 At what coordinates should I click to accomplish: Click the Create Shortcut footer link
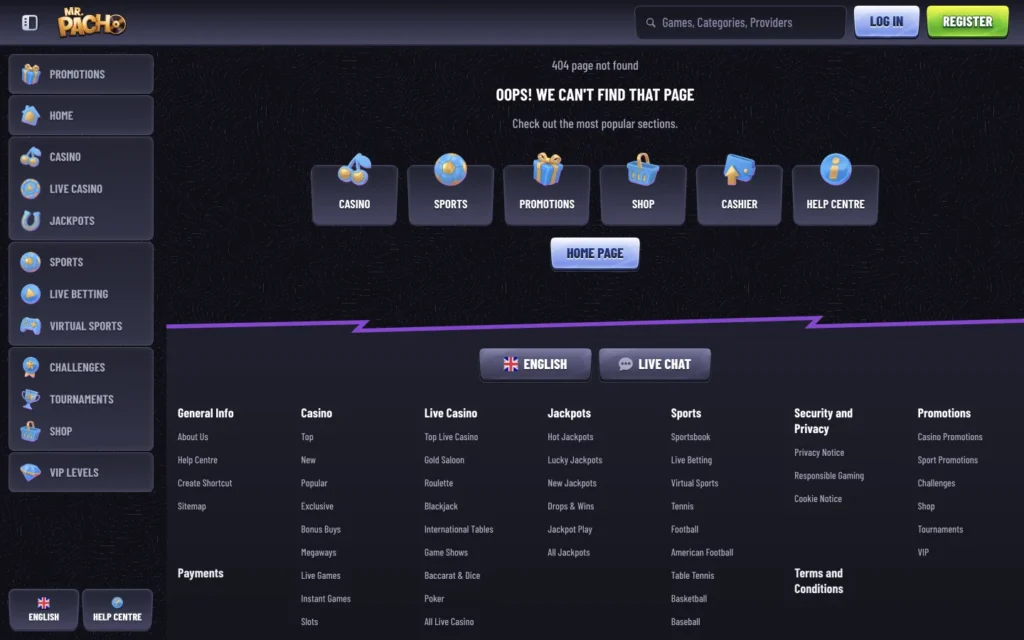coord(204,483)
